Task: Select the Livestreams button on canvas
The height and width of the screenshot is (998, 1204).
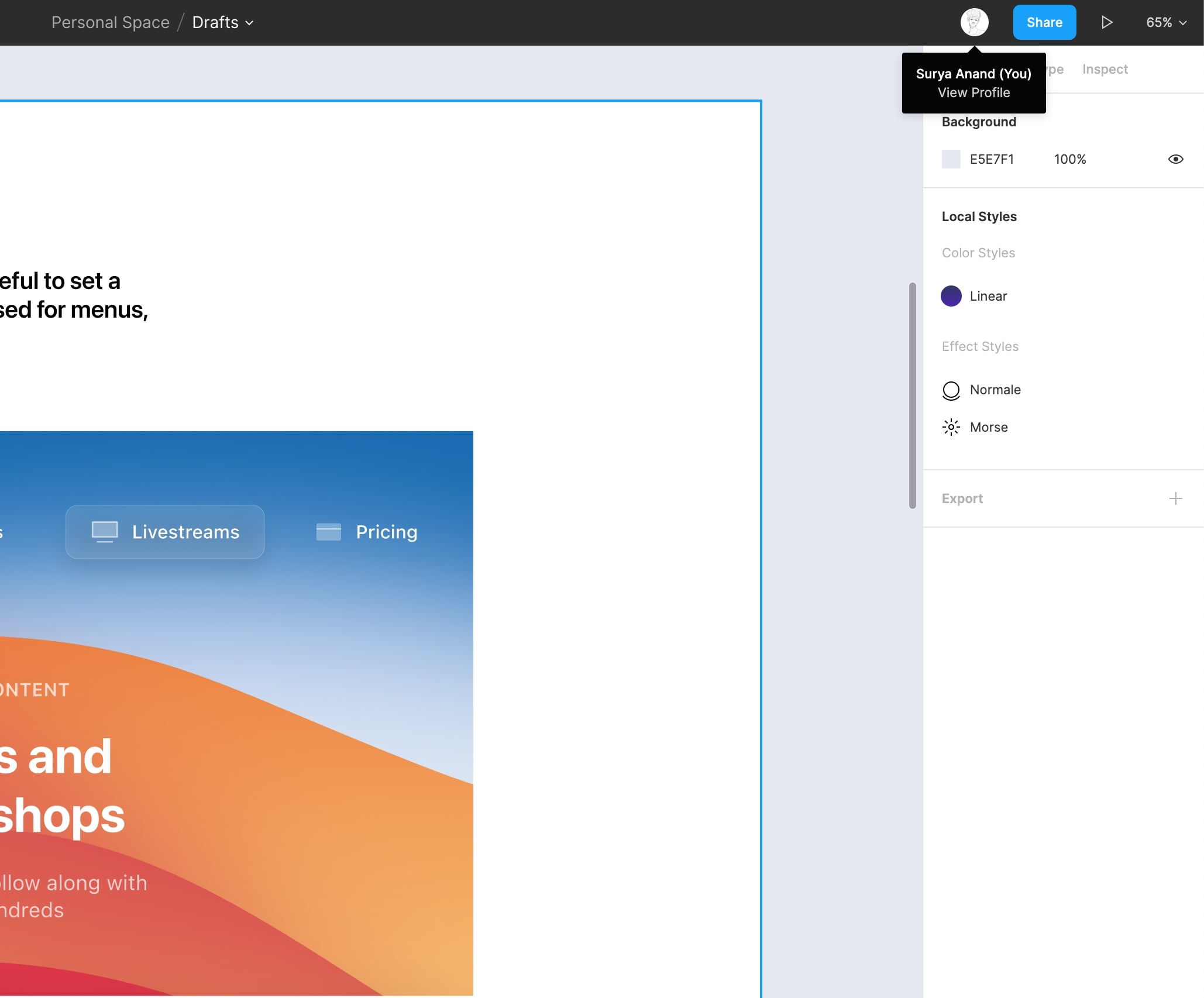Action: point(165,532)
